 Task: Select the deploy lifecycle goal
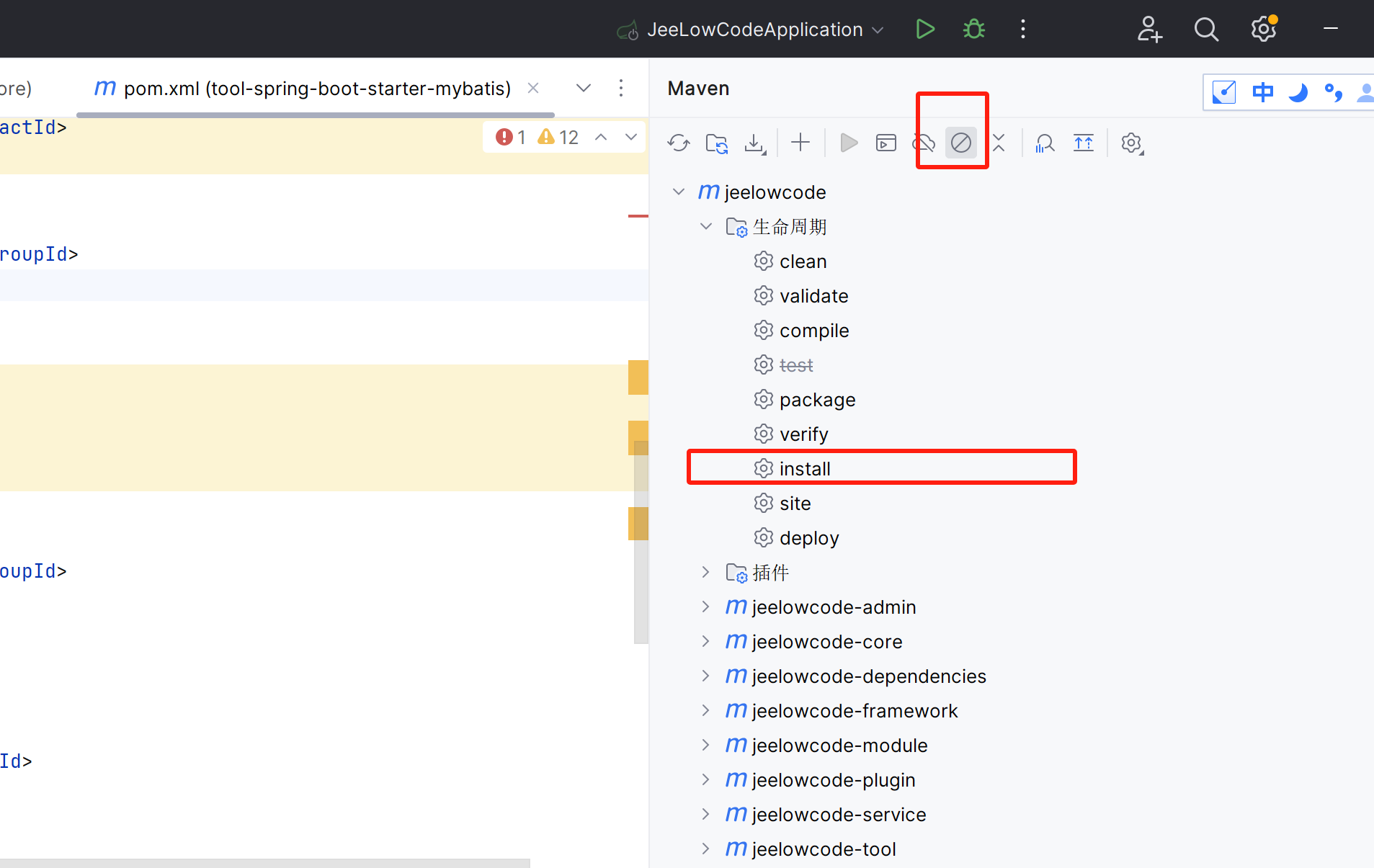click(x=809, y=537)
